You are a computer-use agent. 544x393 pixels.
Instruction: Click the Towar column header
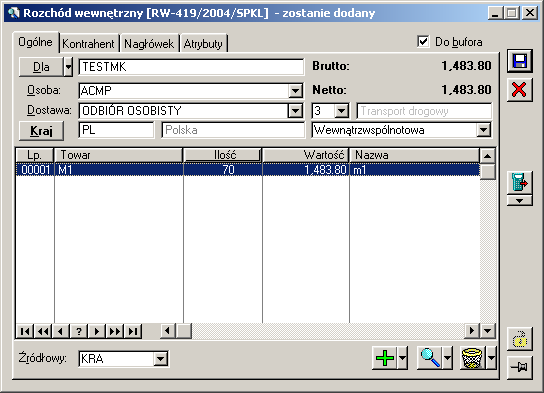[119, 155]
